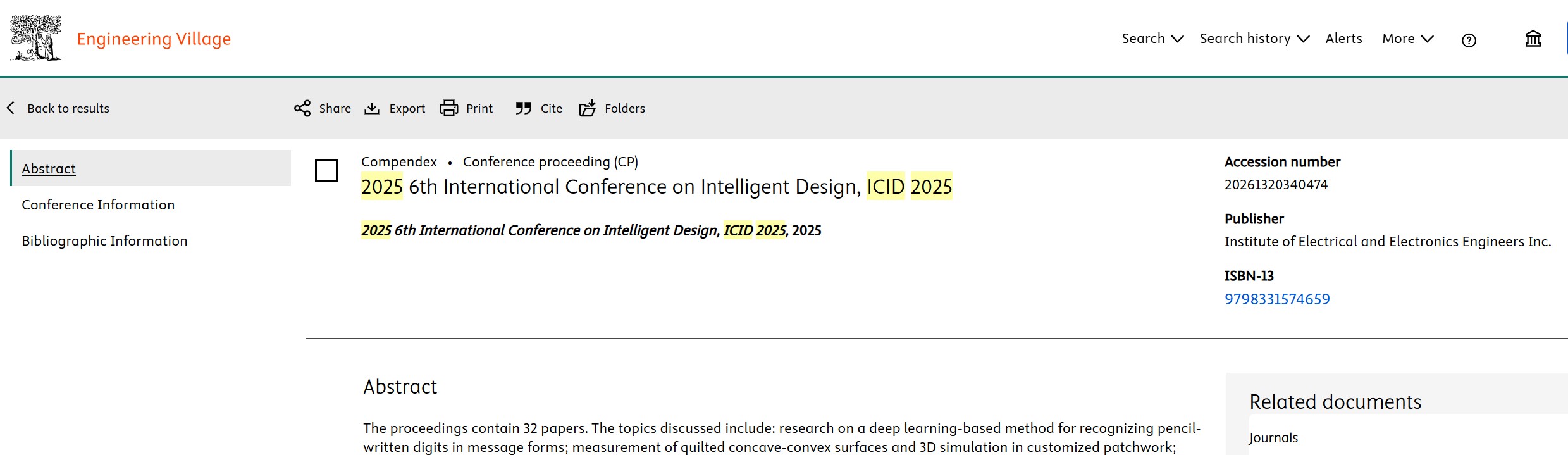The width and height of the screenshot is (1568, 455).
Task: Click the Print printer icon
Action: tap(449, 108)
